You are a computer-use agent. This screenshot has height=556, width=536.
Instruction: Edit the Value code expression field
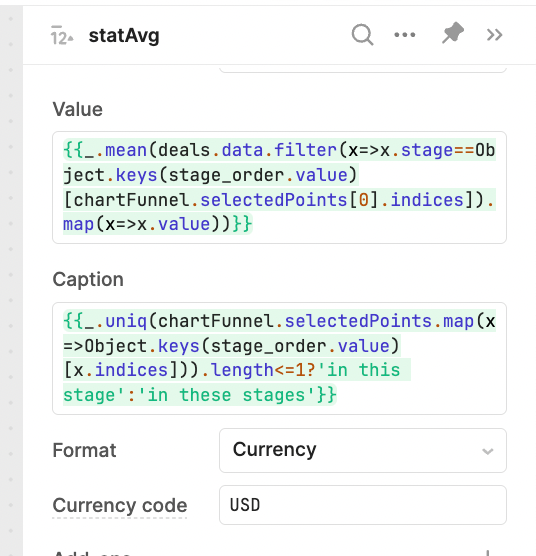(279, 187)
